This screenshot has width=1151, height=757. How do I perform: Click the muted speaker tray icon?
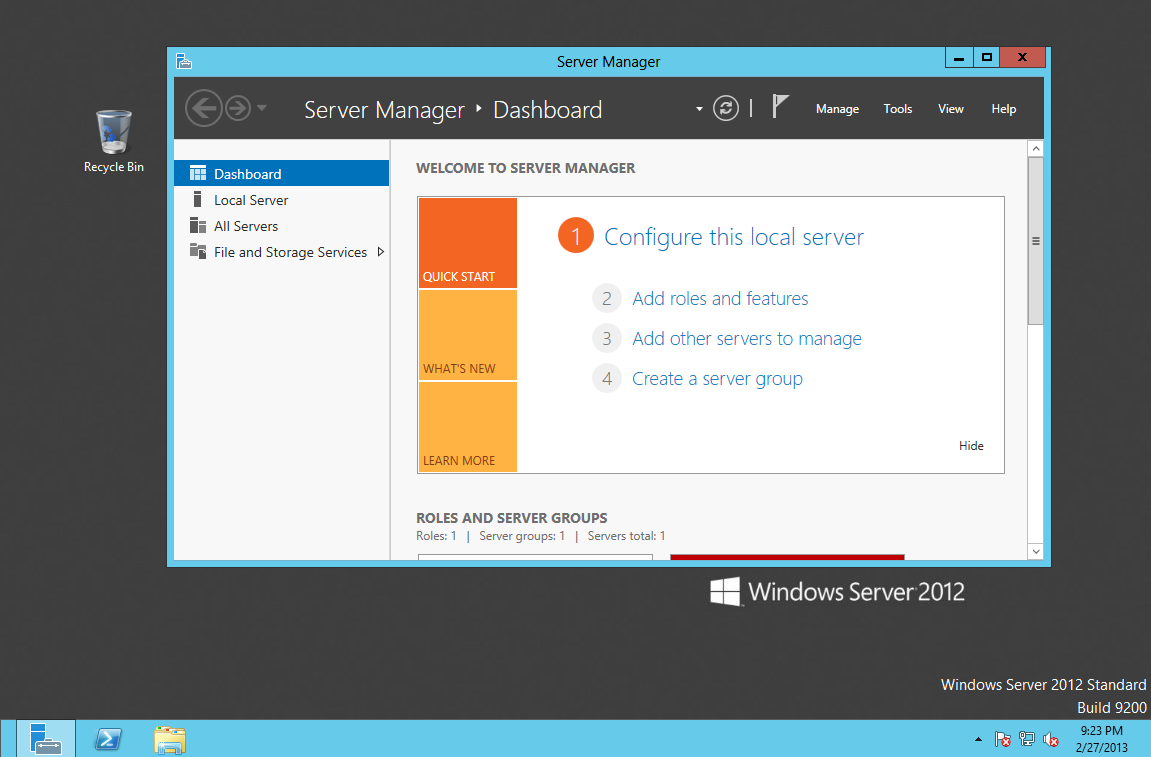(1050, 739)
